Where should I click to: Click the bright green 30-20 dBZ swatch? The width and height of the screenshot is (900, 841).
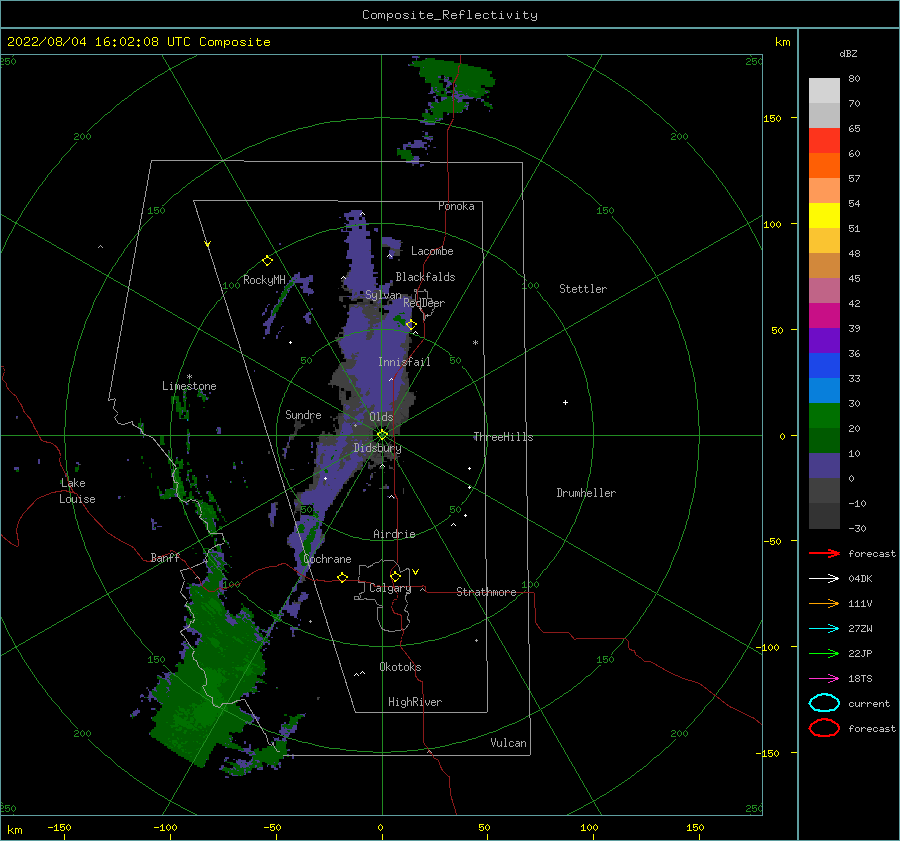(x=824, y=416)
